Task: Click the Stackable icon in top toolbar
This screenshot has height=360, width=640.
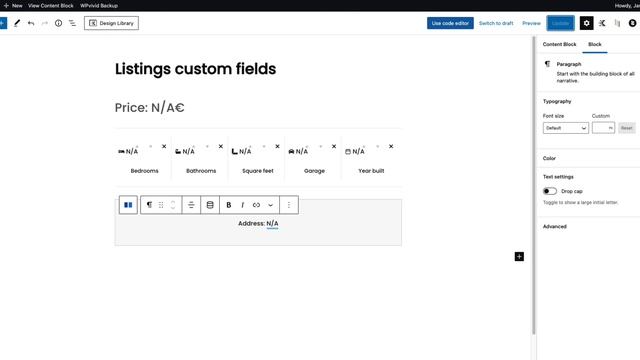Action: point(602,23)
